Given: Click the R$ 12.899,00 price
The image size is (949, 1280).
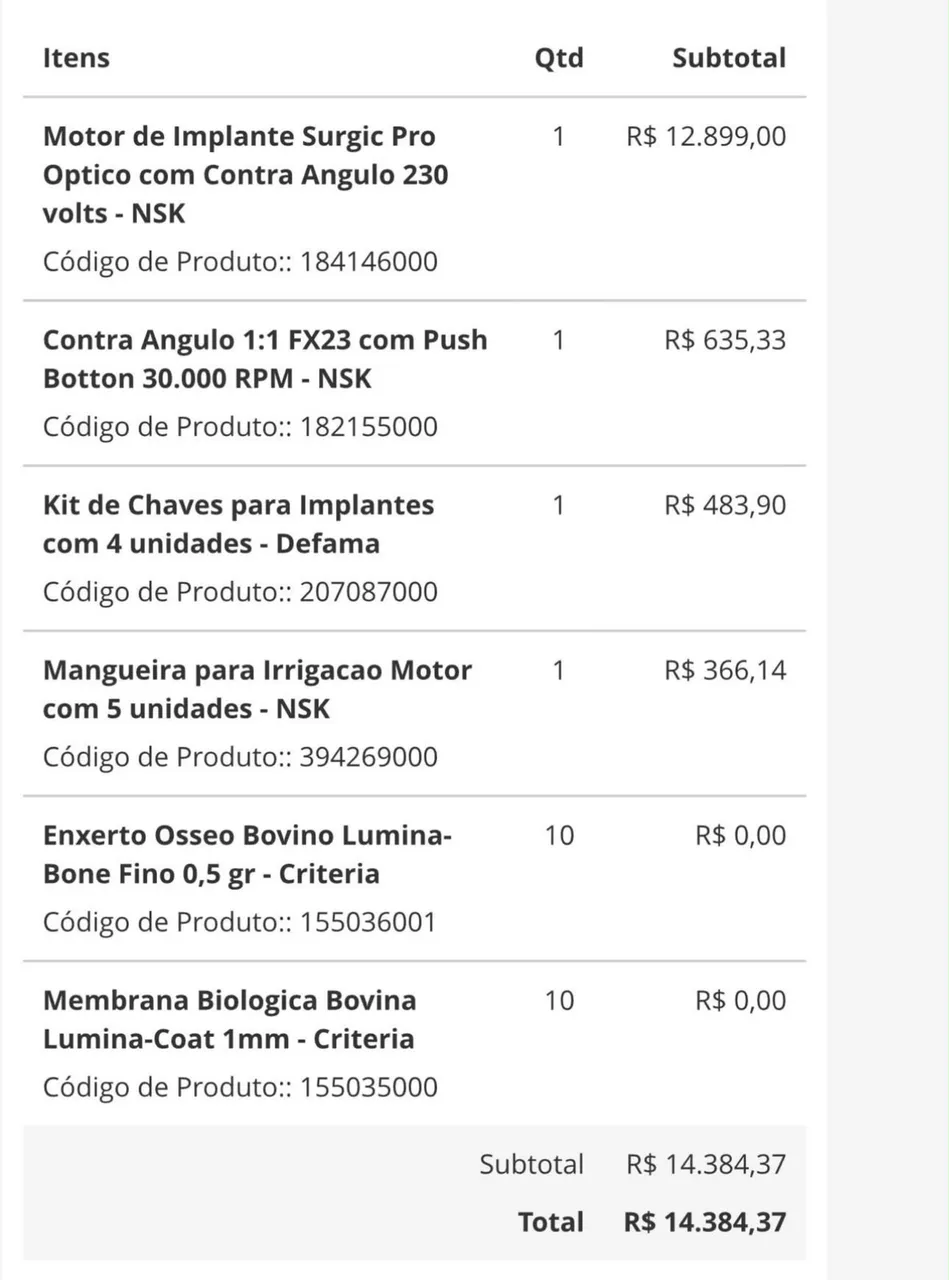Looking at the screenshot, I should pos(706,136).
